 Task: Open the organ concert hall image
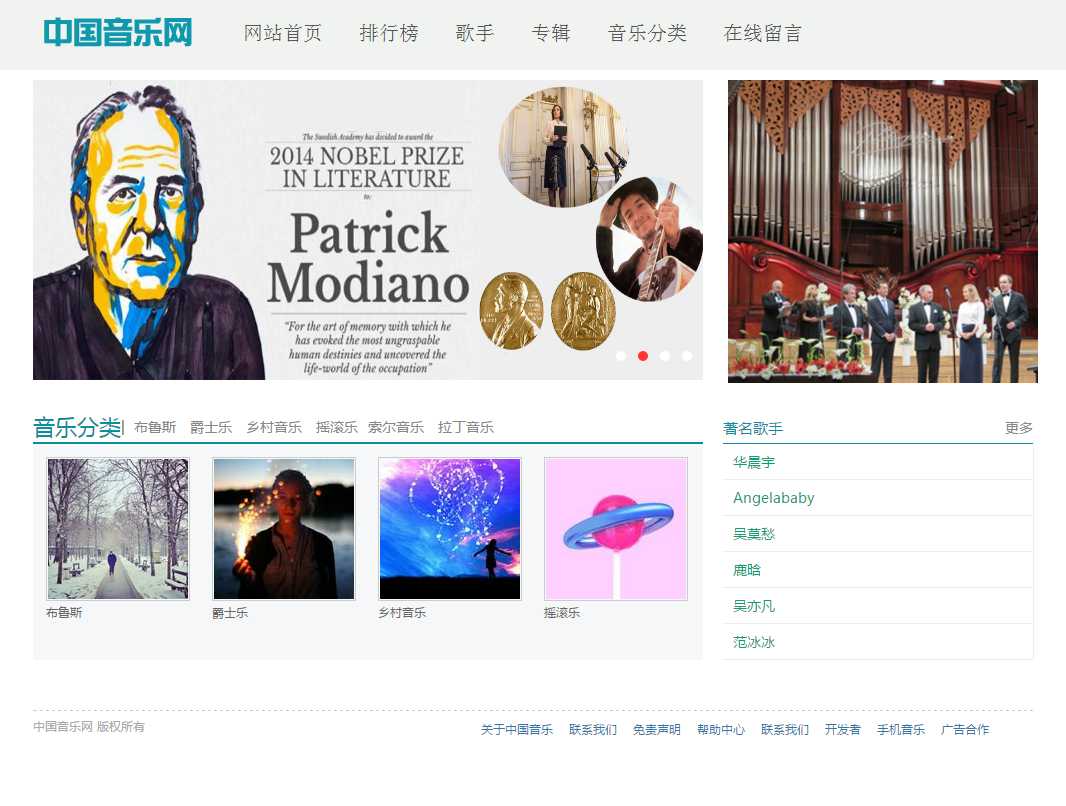coord(882,231)
